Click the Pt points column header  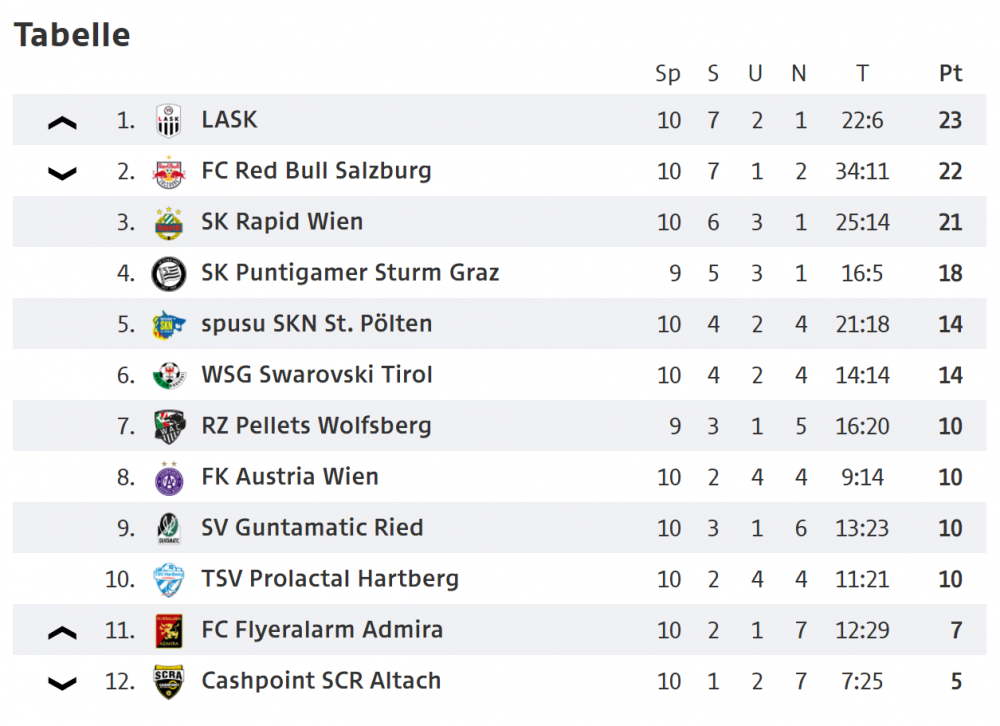click(x=950, y=73)
